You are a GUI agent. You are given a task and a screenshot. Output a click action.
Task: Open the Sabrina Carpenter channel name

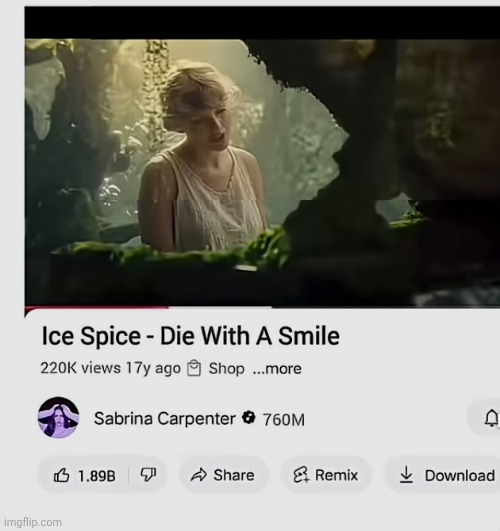click(165, 419)
